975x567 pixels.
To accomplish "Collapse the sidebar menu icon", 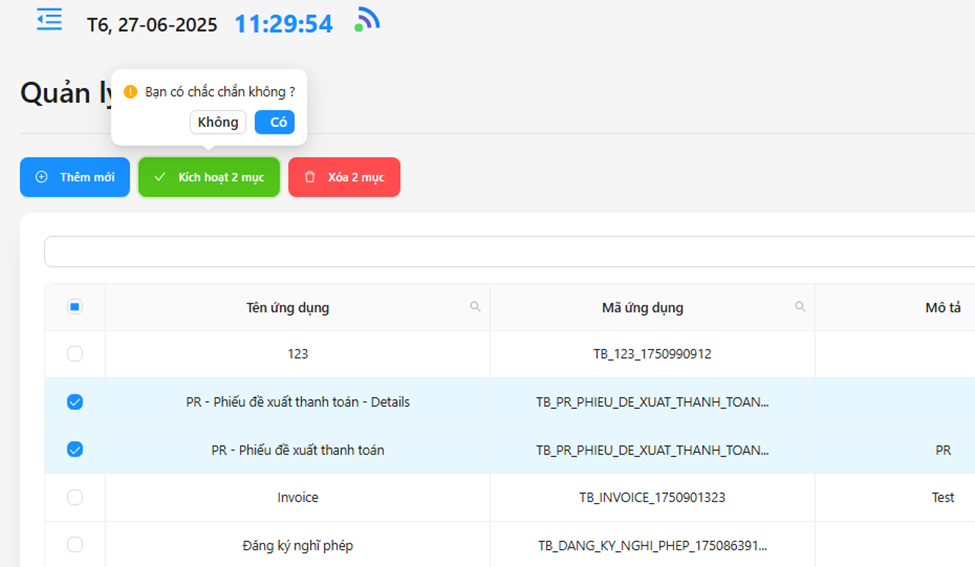I will pos(49,20).
